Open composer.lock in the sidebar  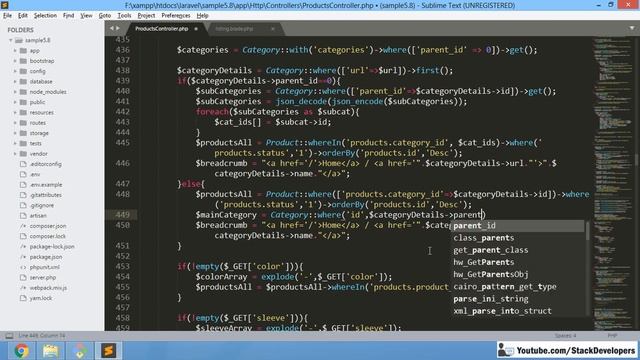click(x=47, y=236)
